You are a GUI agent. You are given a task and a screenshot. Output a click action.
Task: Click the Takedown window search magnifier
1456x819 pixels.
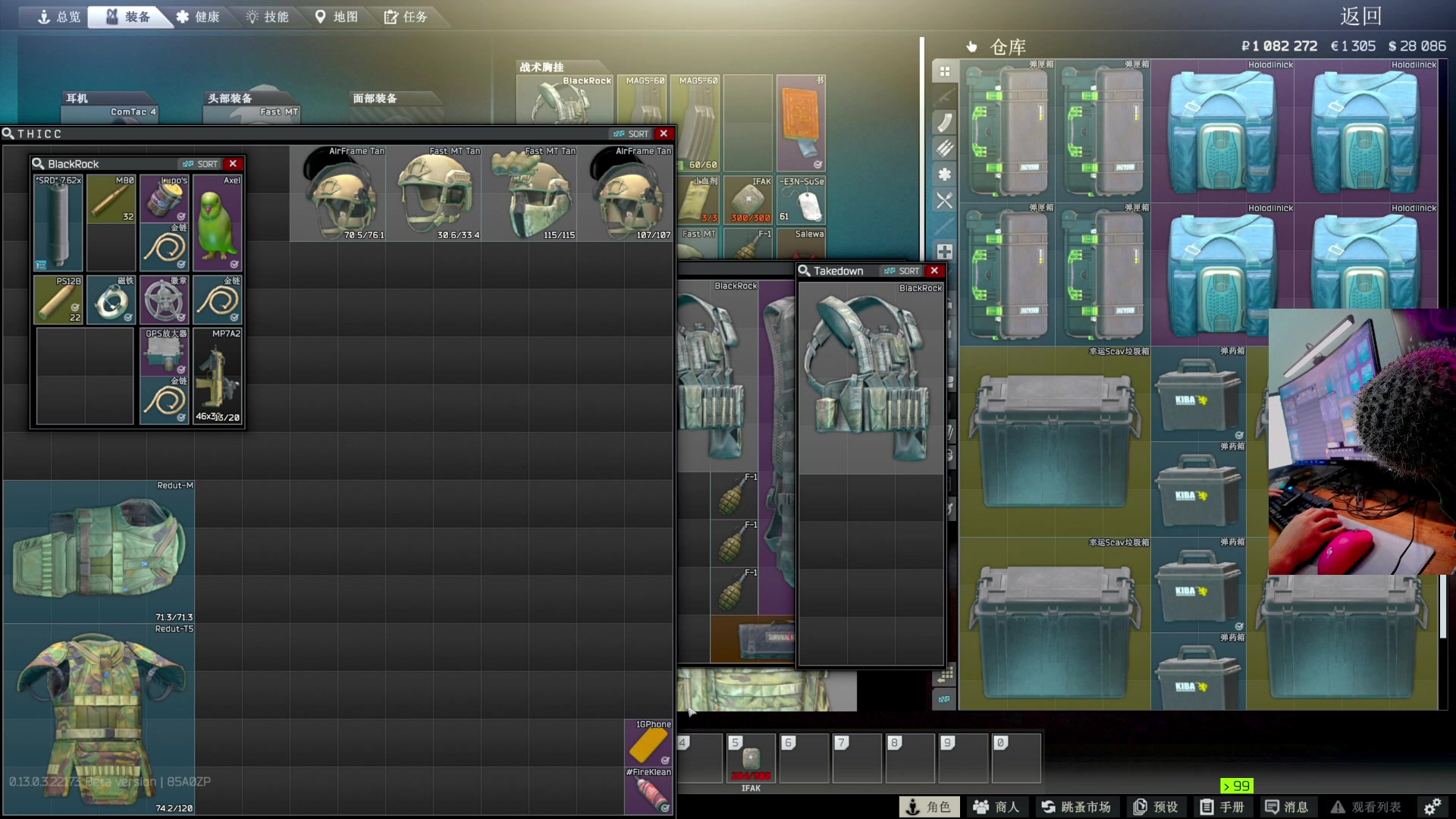[804, 271]
